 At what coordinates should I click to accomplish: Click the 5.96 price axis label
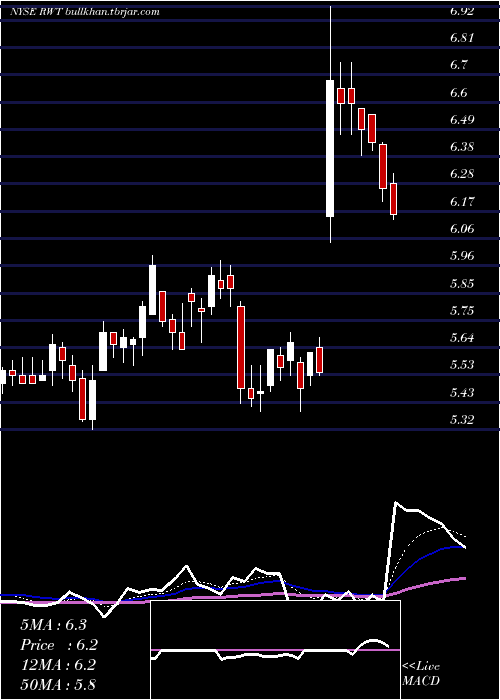coord(462,256)
